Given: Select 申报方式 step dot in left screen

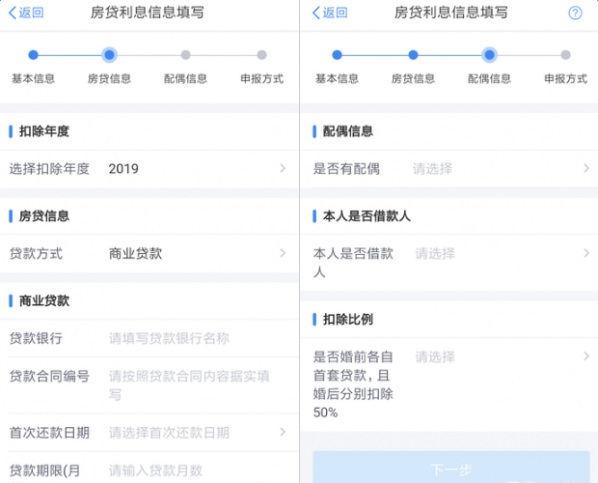Looking at the screenshot, I should pyautogui.click(x=262, y=55).
